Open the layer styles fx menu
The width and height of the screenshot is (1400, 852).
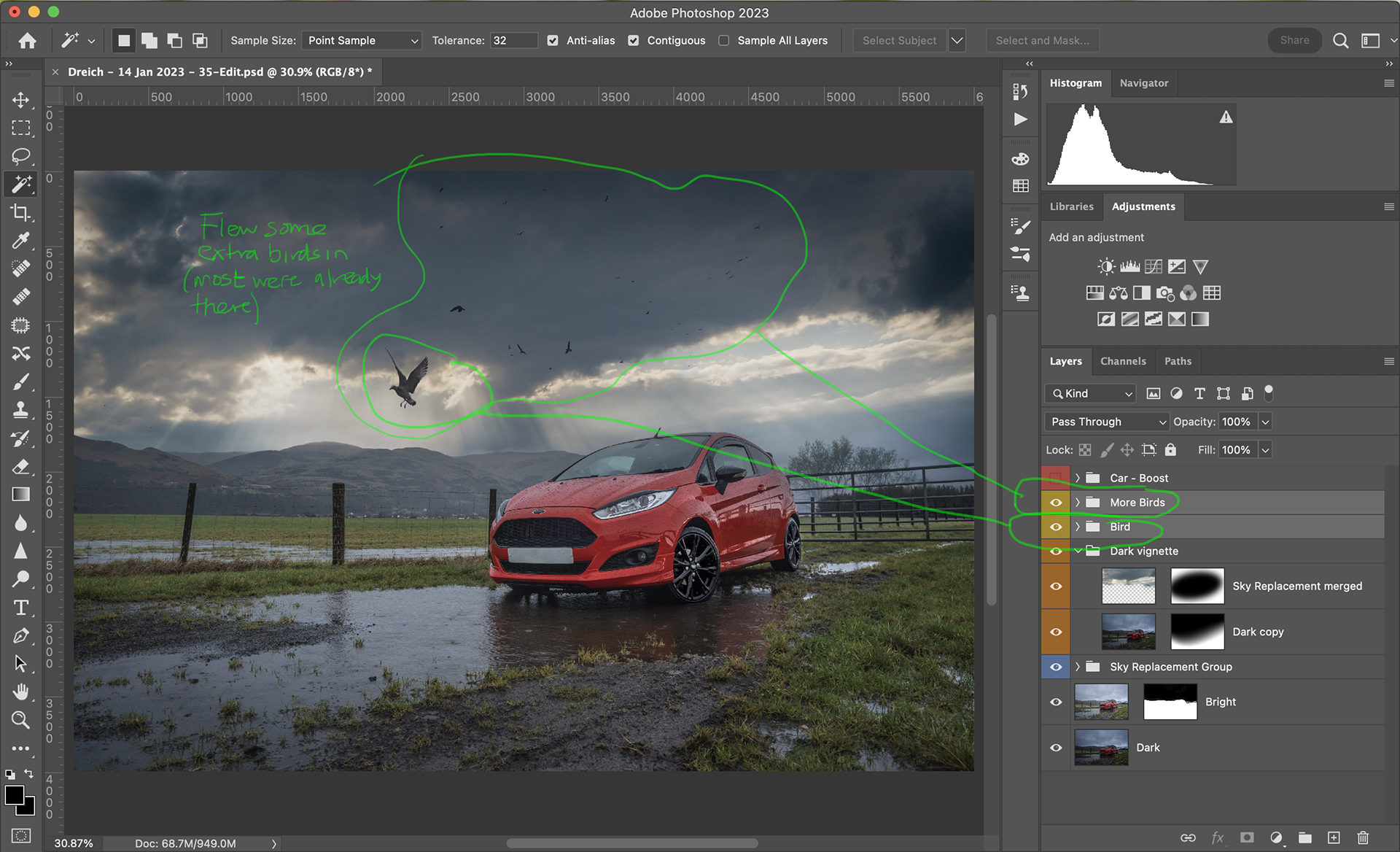(x=1218, y=837)
